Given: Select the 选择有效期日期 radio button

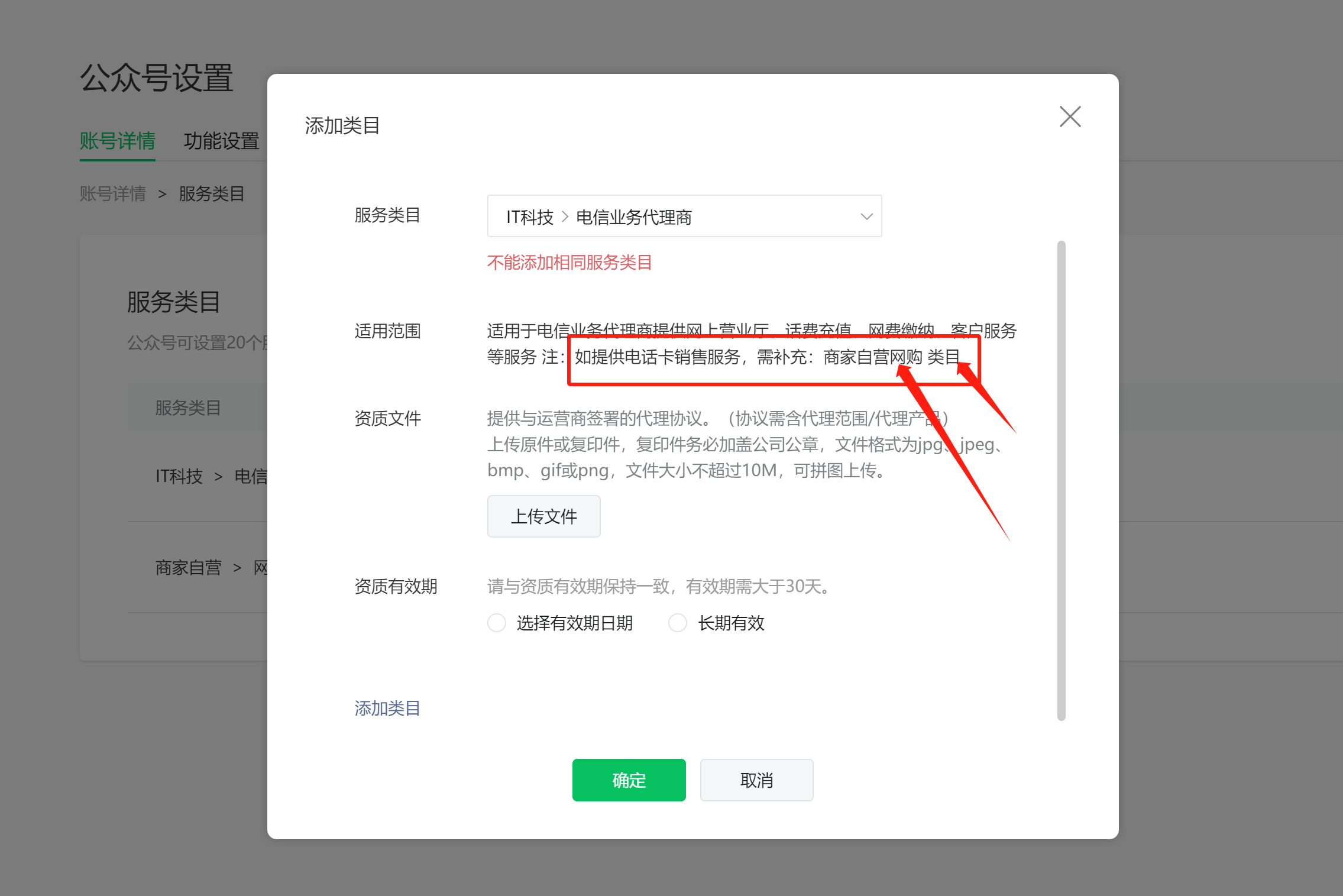Looking at the screenshot, I should pos(497,623).
